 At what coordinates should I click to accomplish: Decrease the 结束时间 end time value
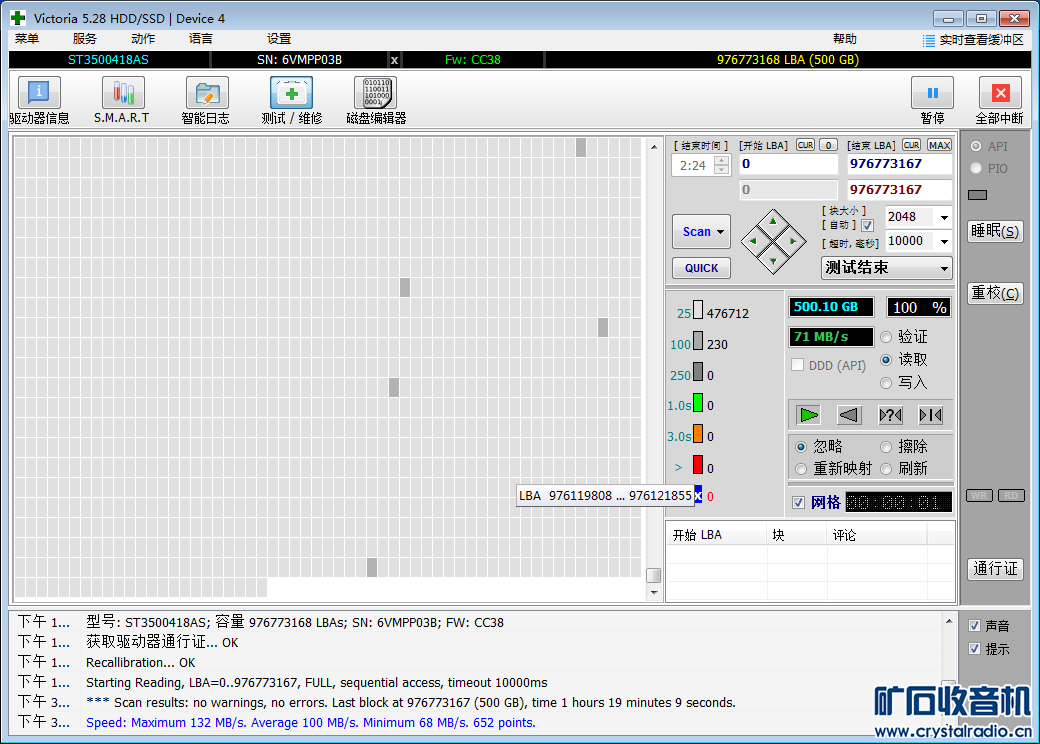[x=722, y=170]
